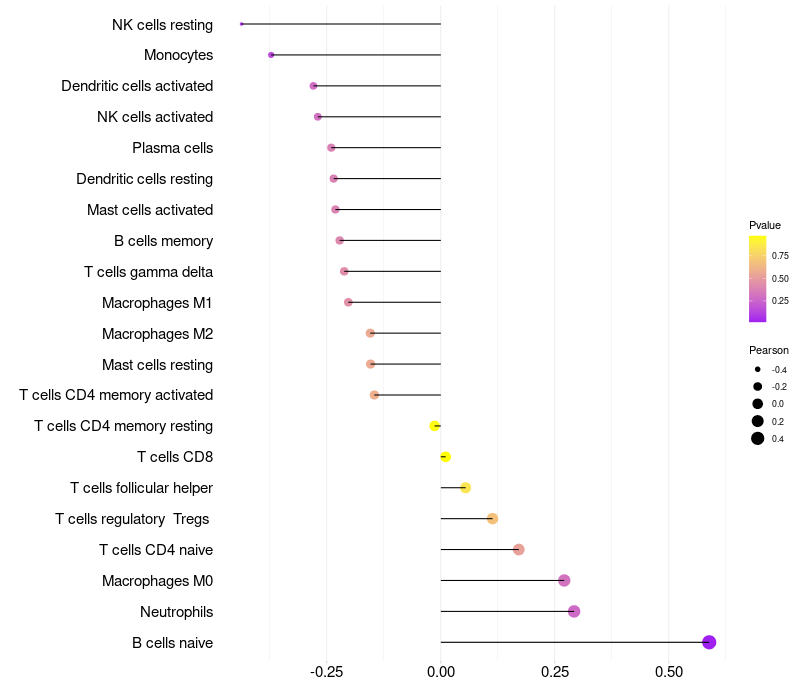Image resolution: width=800 pixels, height=700 pixels.
Task: Click the NK cells resting data point
Action: (x=241, y=24)
